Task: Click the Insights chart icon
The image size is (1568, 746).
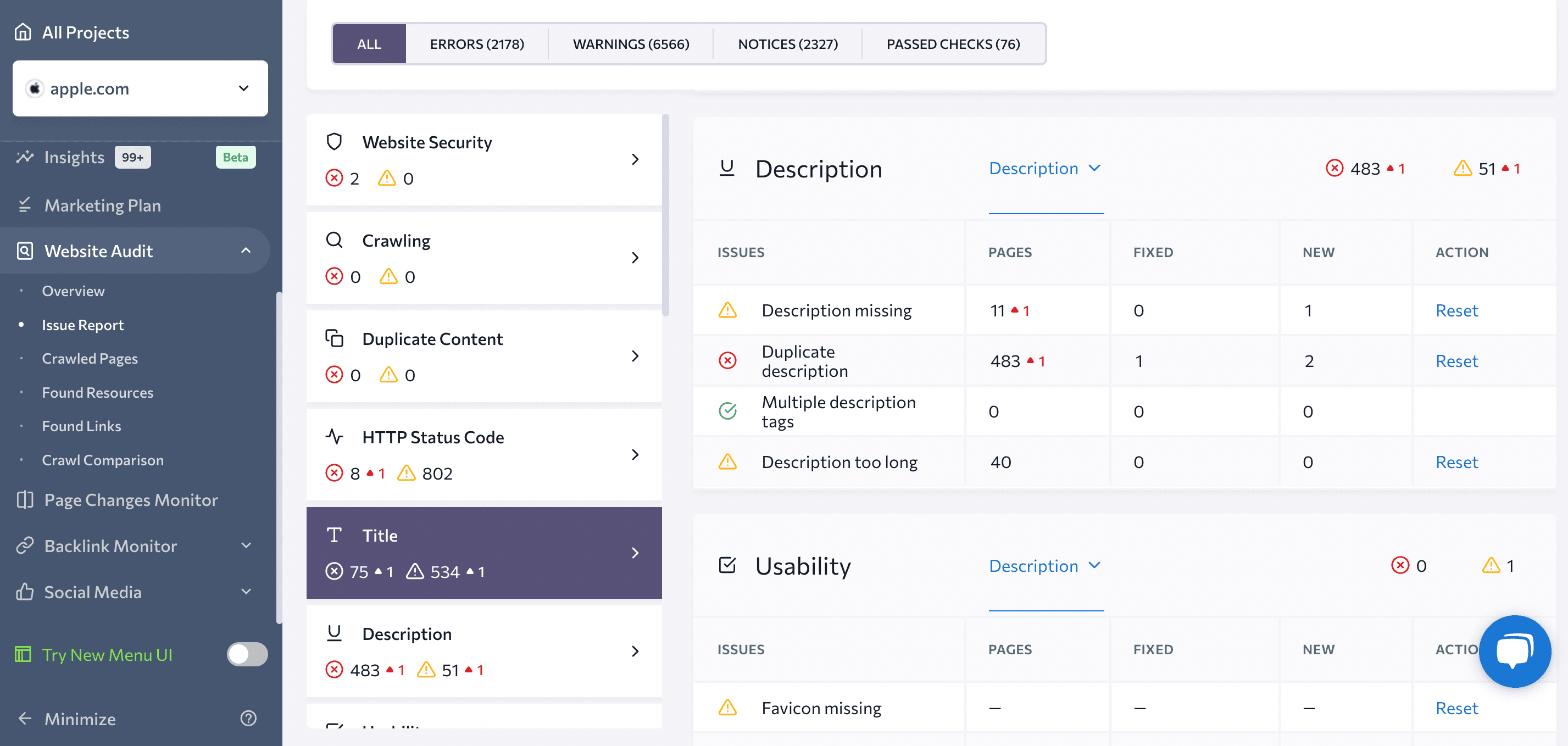Action: (25, 157)
